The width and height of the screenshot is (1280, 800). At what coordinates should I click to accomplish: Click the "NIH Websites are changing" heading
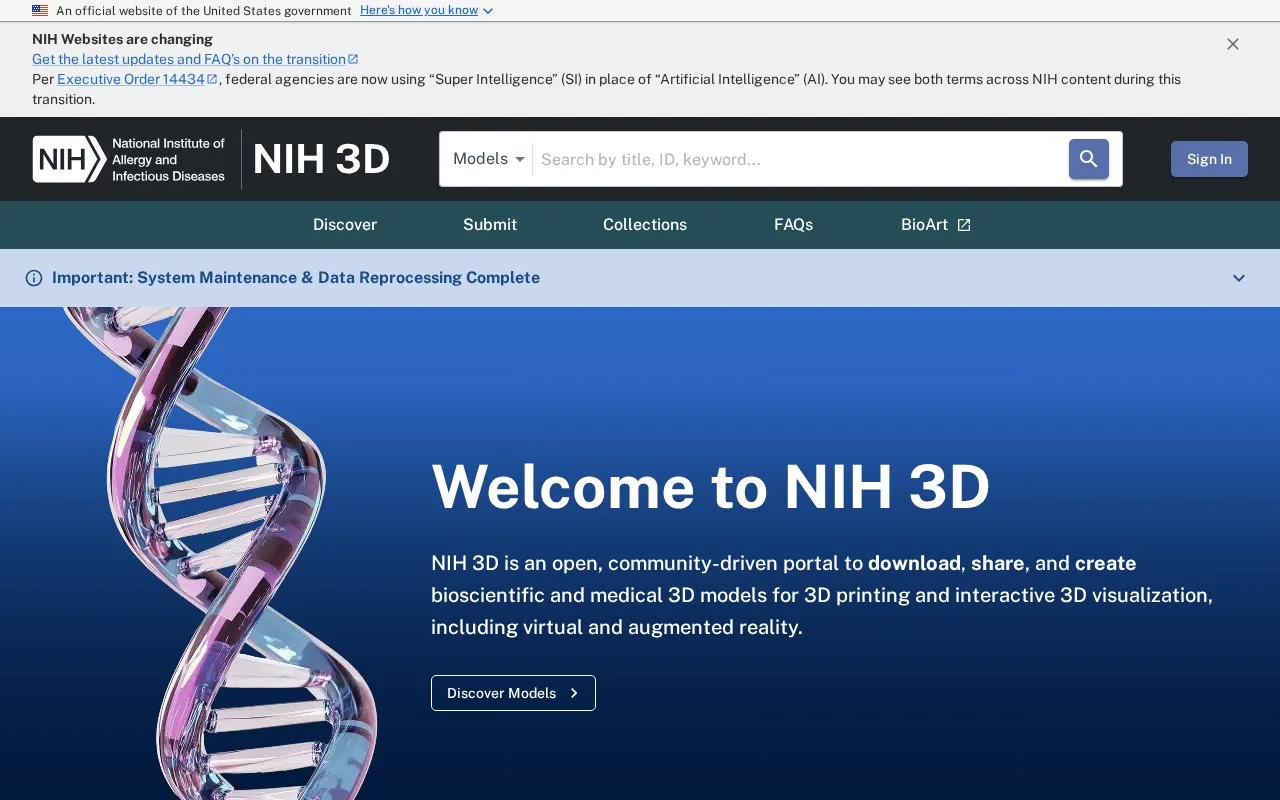coord(122,39)
